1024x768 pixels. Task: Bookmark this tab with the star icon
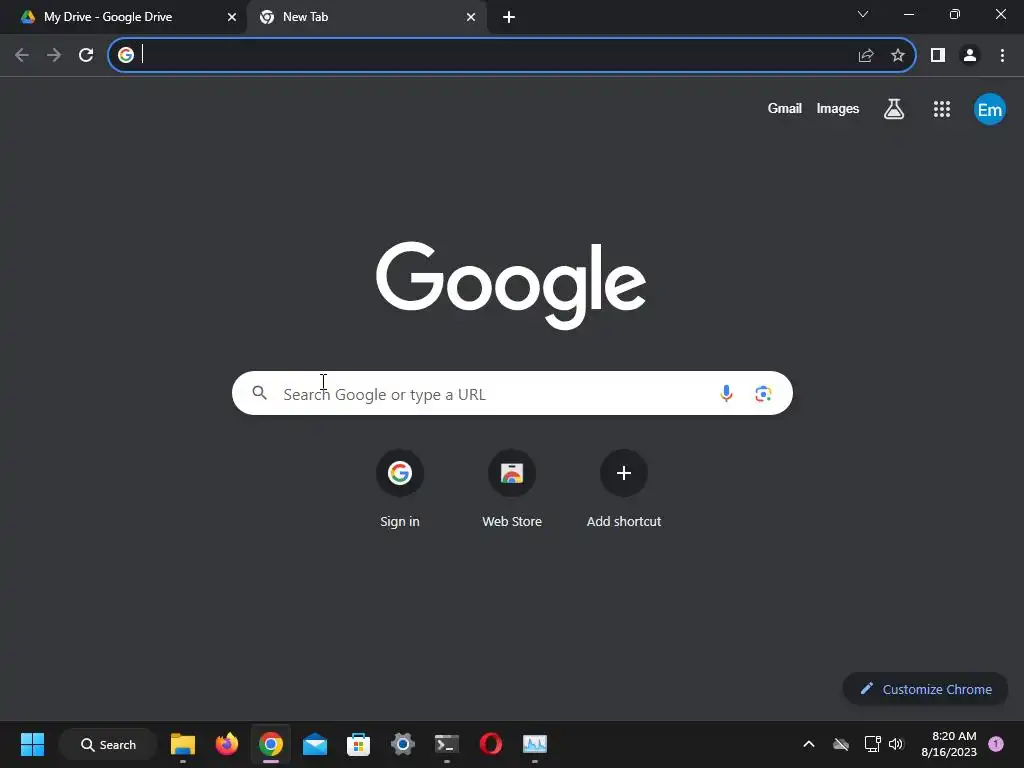[x=898, y=56]
